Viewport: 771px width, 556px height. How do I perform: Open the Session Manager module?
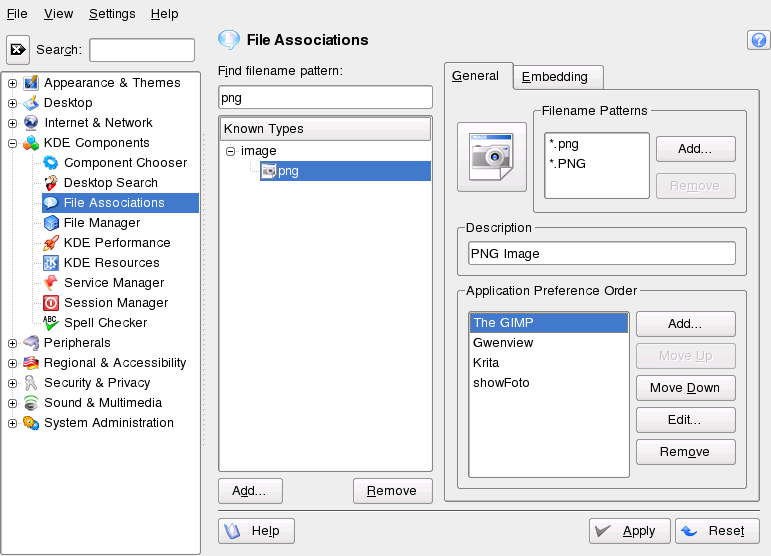(115, 303)
